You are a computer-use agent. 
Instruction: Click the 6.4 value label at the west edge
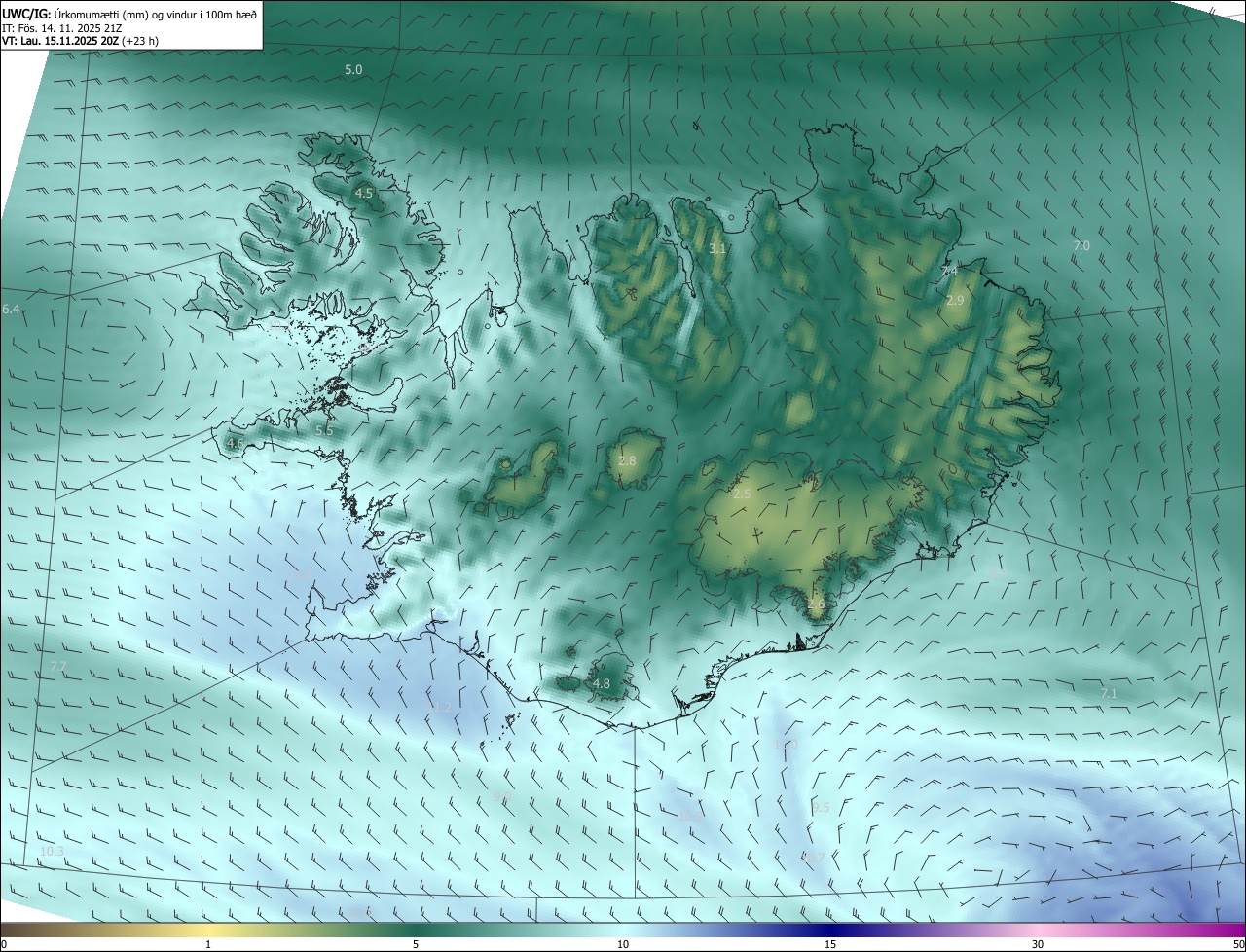[x=11, y=309]
